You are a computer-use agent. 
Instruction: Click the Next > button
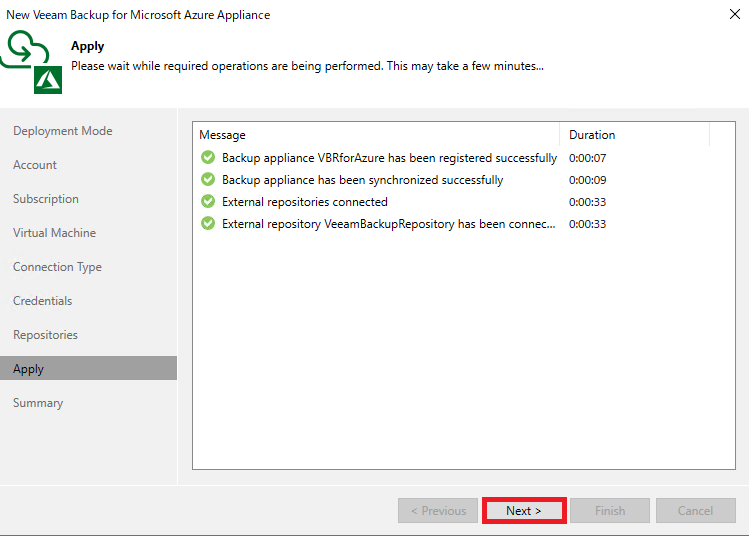pos(524,511)
